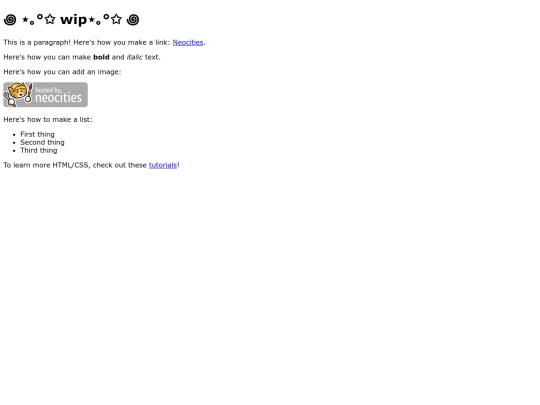The height and width of the screenshot is (405, 540).
Task: Click the italic word in second paragraph
Action: coord(135,57)
